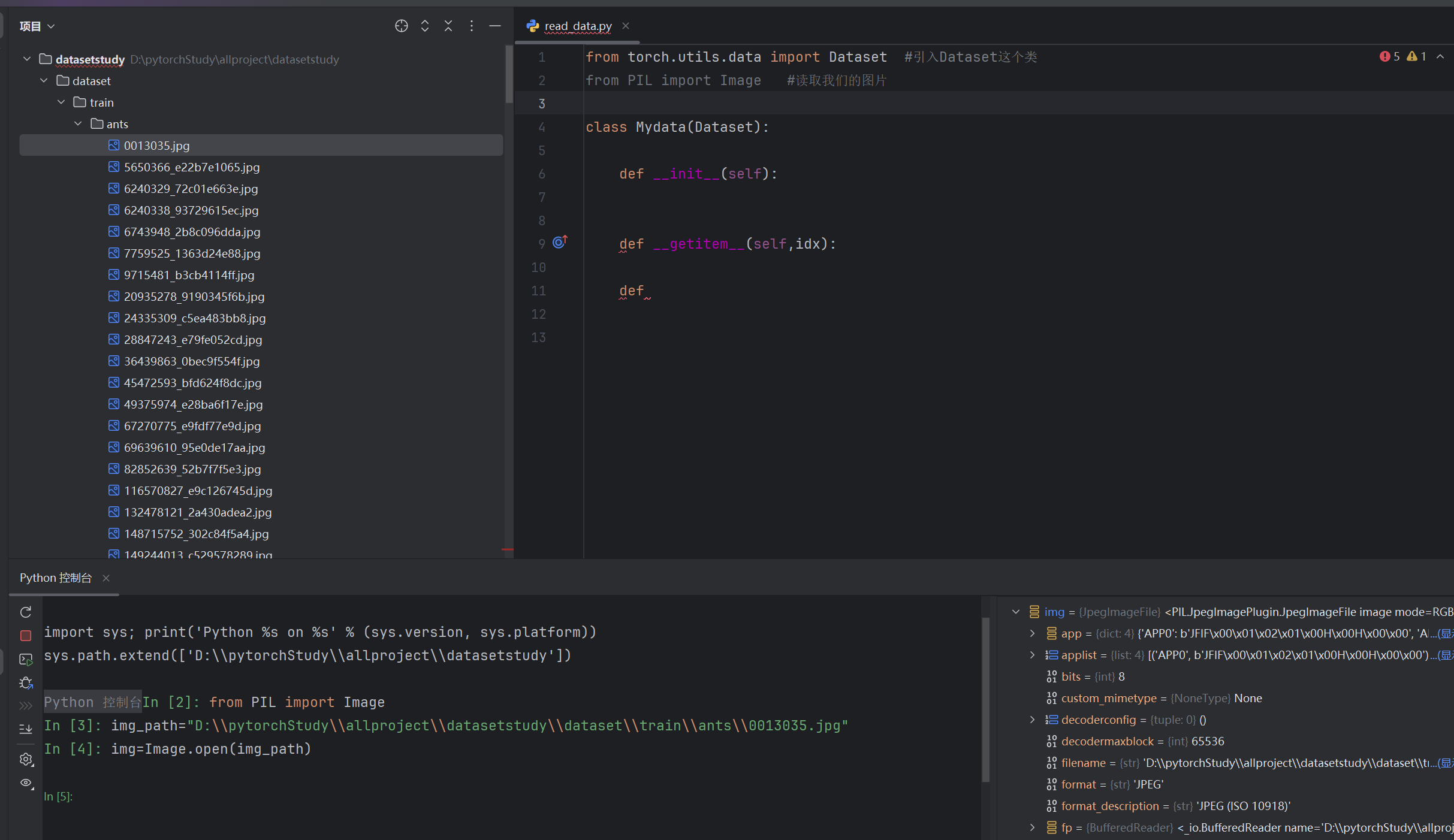
Task: Click the locate opened file target icon
Action: coord(401,26)
